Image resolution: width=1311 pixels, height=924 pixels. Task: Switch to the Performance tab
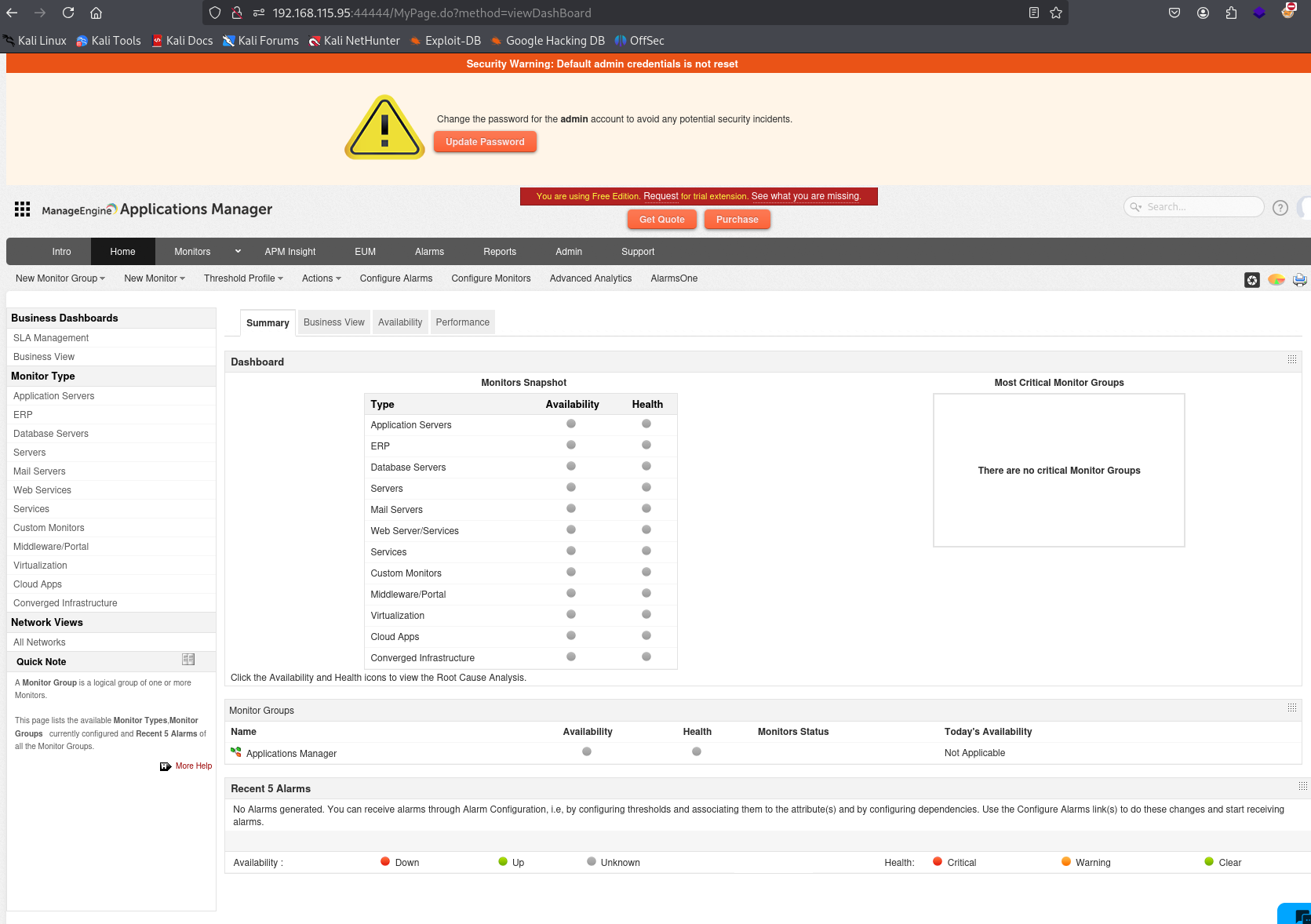point(463,322)
